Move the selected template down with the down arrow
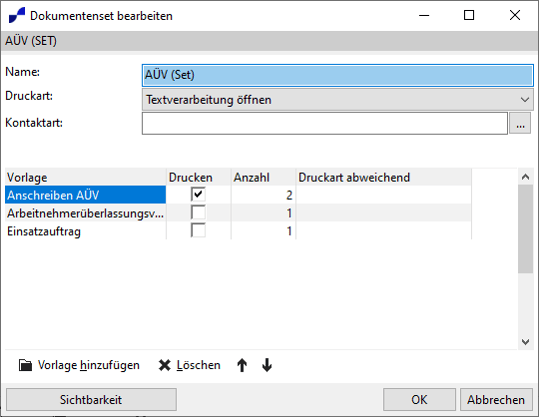 (x=267, y=365)
